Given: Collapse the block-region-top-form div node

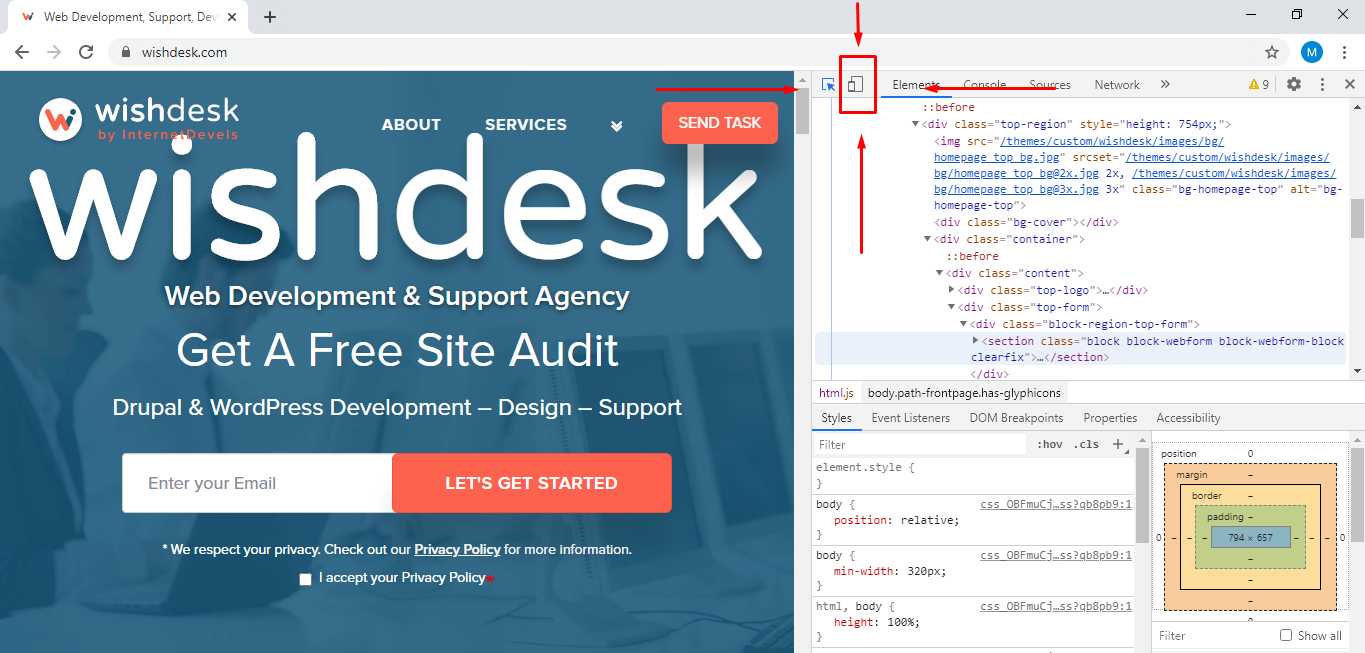Looking at the screenshot, I should coord(964,324).
